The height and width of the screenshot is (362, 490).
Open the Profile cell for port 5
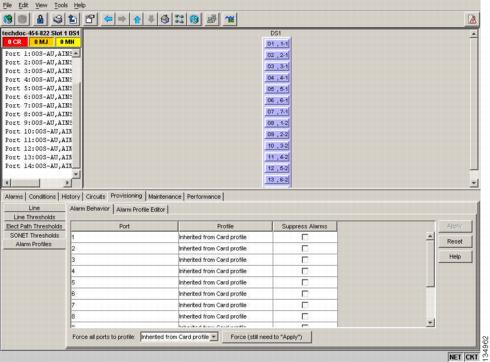click(x=225, y=283)
